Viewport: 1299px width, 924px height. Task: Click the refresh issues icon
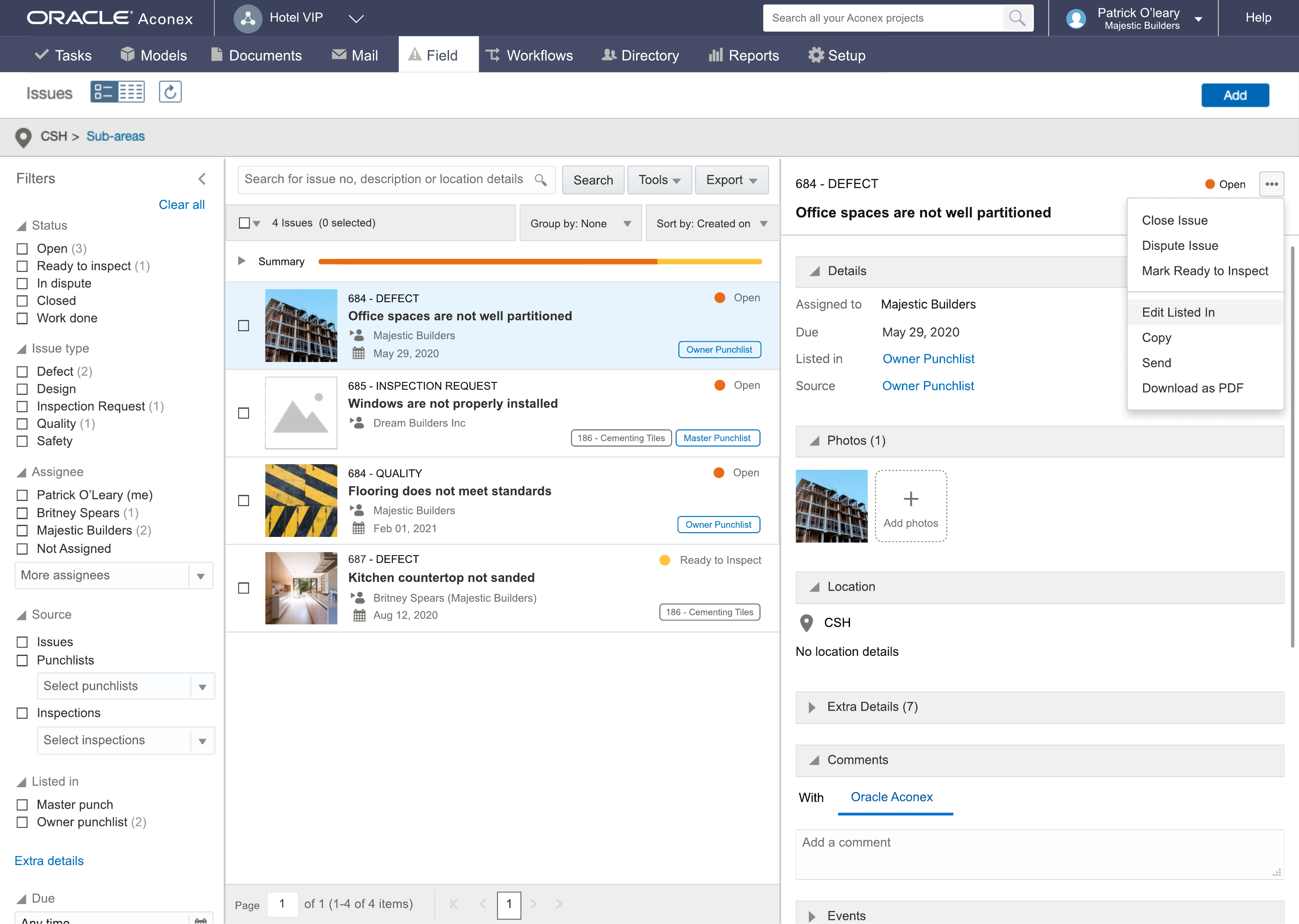pyautogui.click(x=170, y=92)
